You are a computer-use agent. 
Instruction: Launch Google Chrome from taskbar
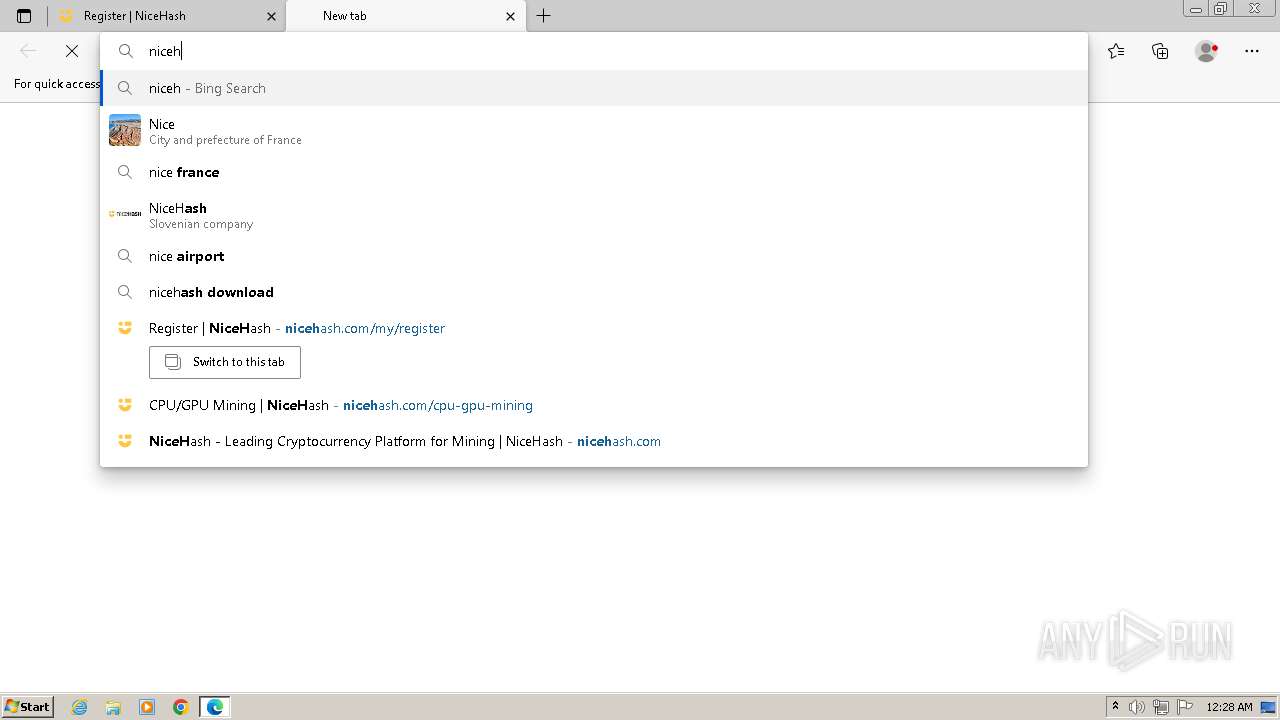(181, 707)
